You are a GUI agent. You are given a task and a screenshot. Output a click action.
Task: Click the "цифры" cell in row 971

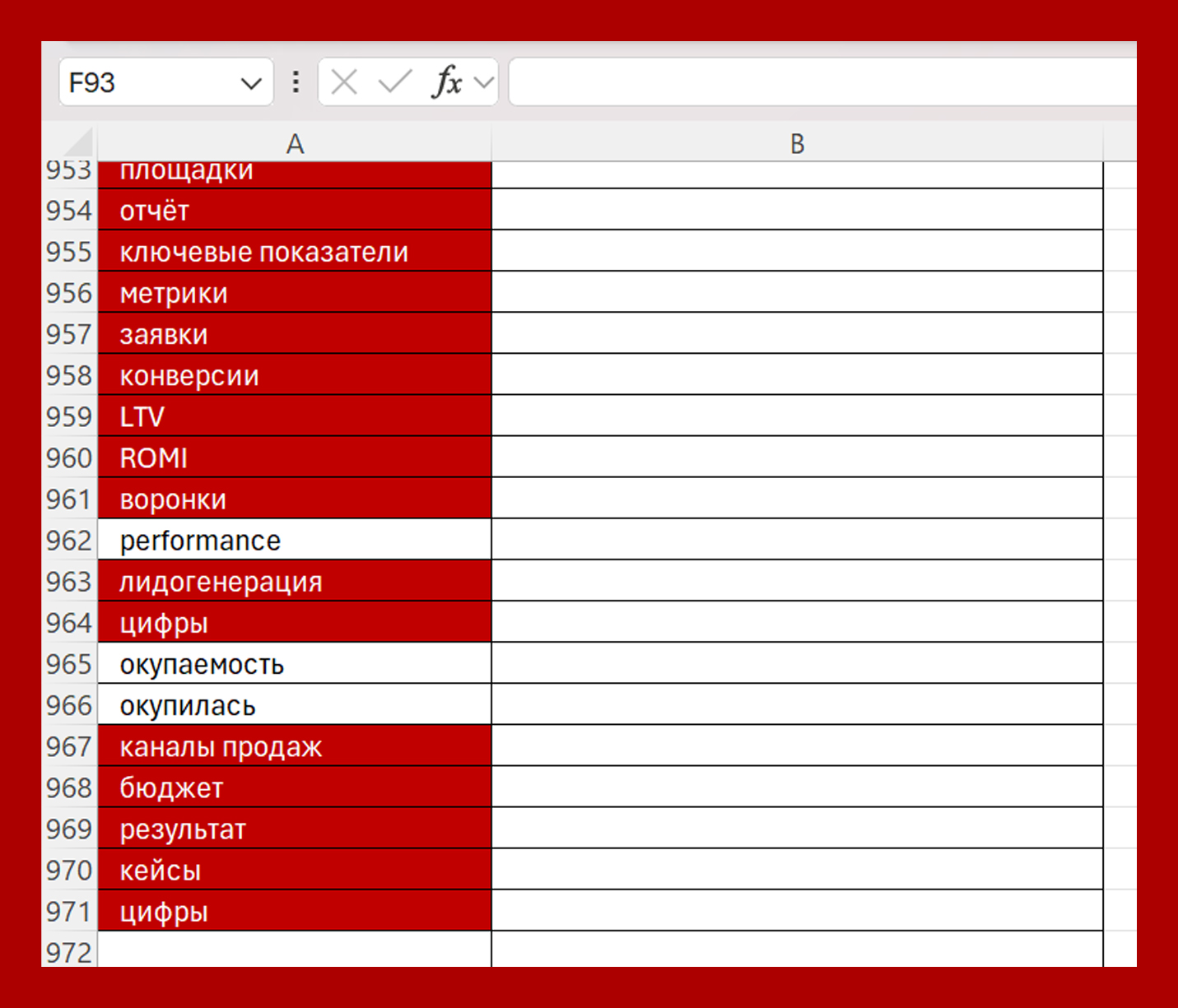[x=295, y=910]
